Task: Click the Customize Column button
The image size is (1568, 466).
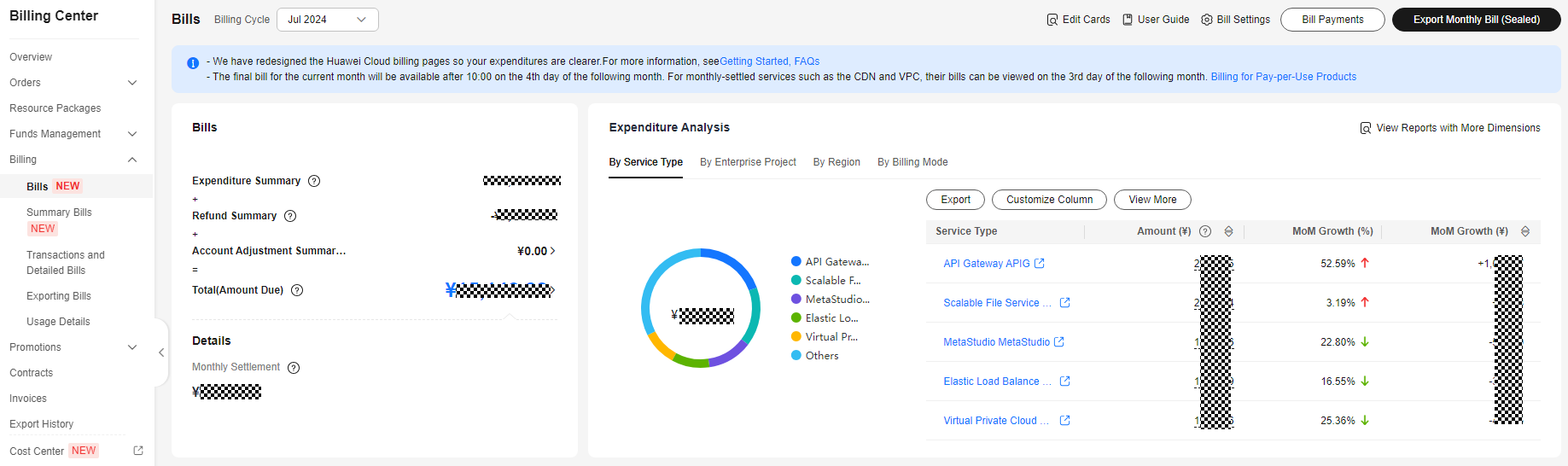Action: [1049, 200]
